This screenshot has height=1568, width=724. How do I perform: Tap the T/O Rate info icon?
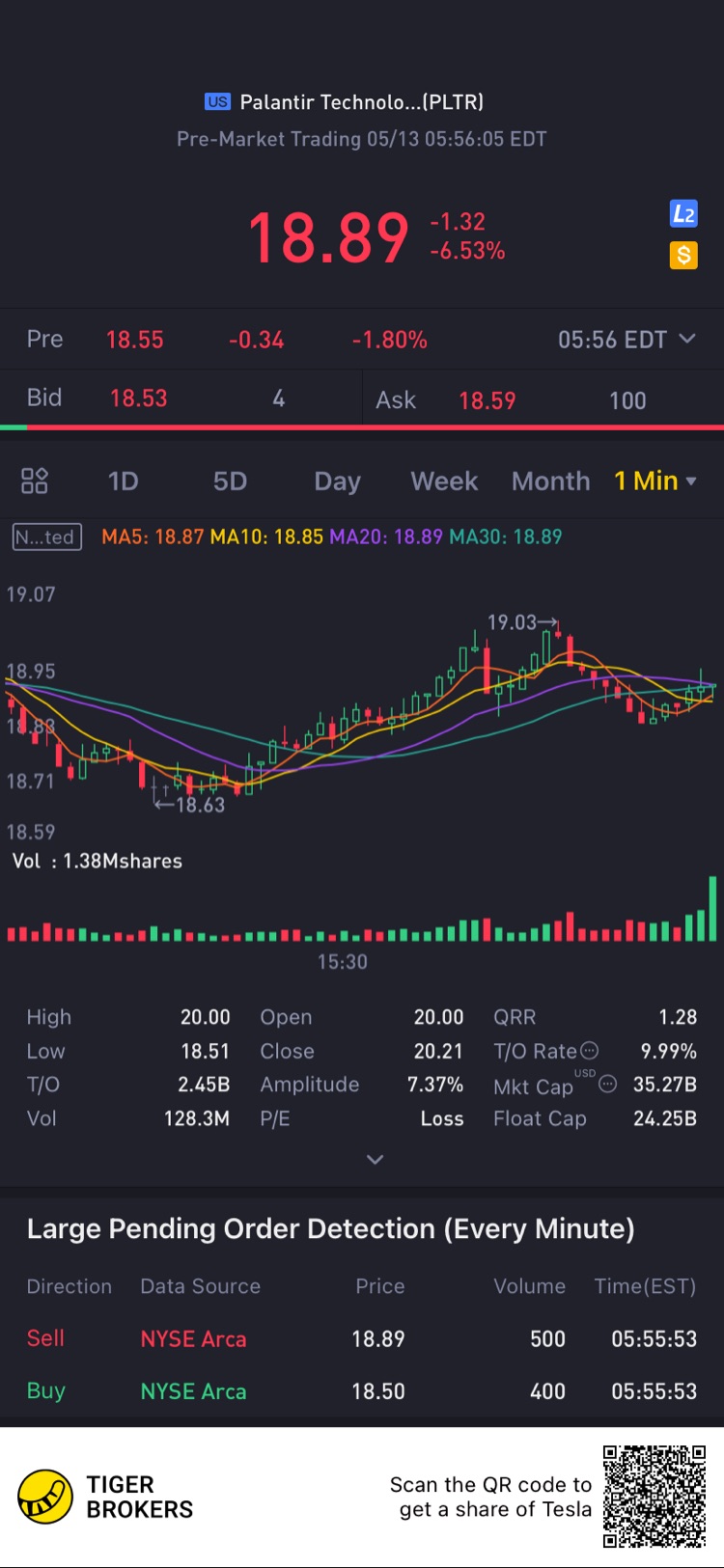589,1051
